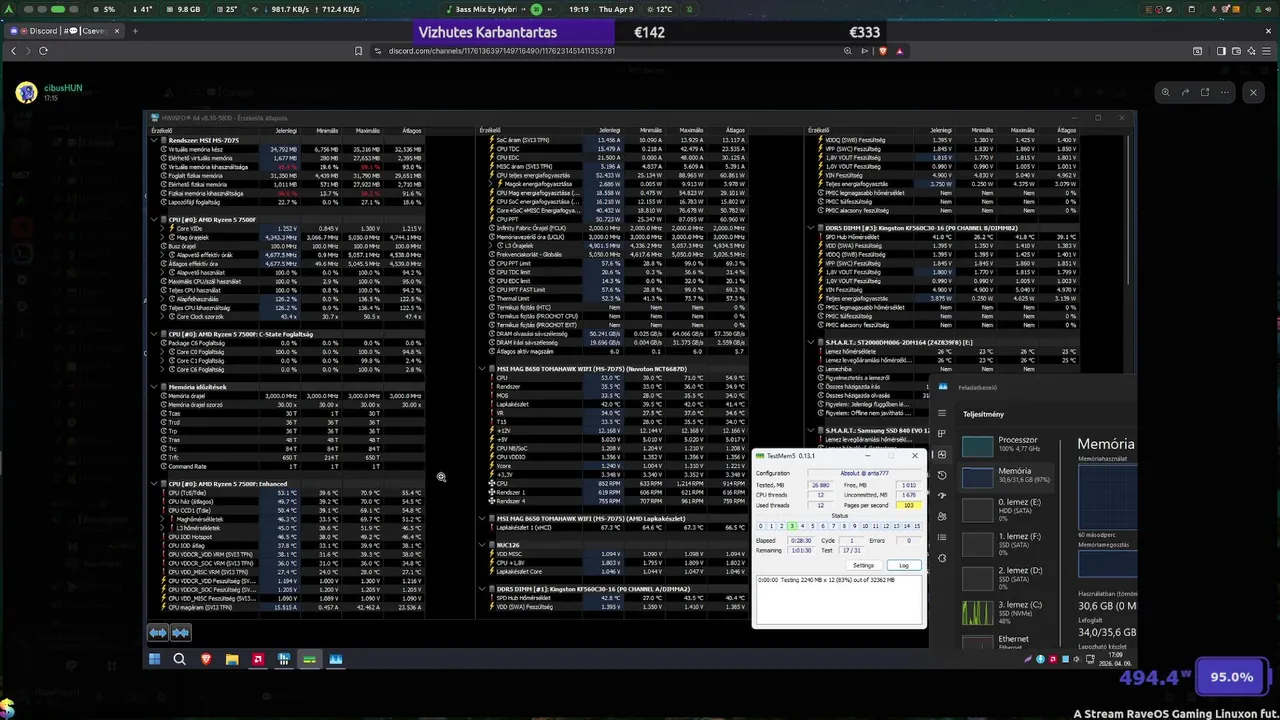The width and height of the screenshot is (1280, 720).
Task: Click the zoom magnifier icon in Discord viewer
Action: (x=1165, y=92)
